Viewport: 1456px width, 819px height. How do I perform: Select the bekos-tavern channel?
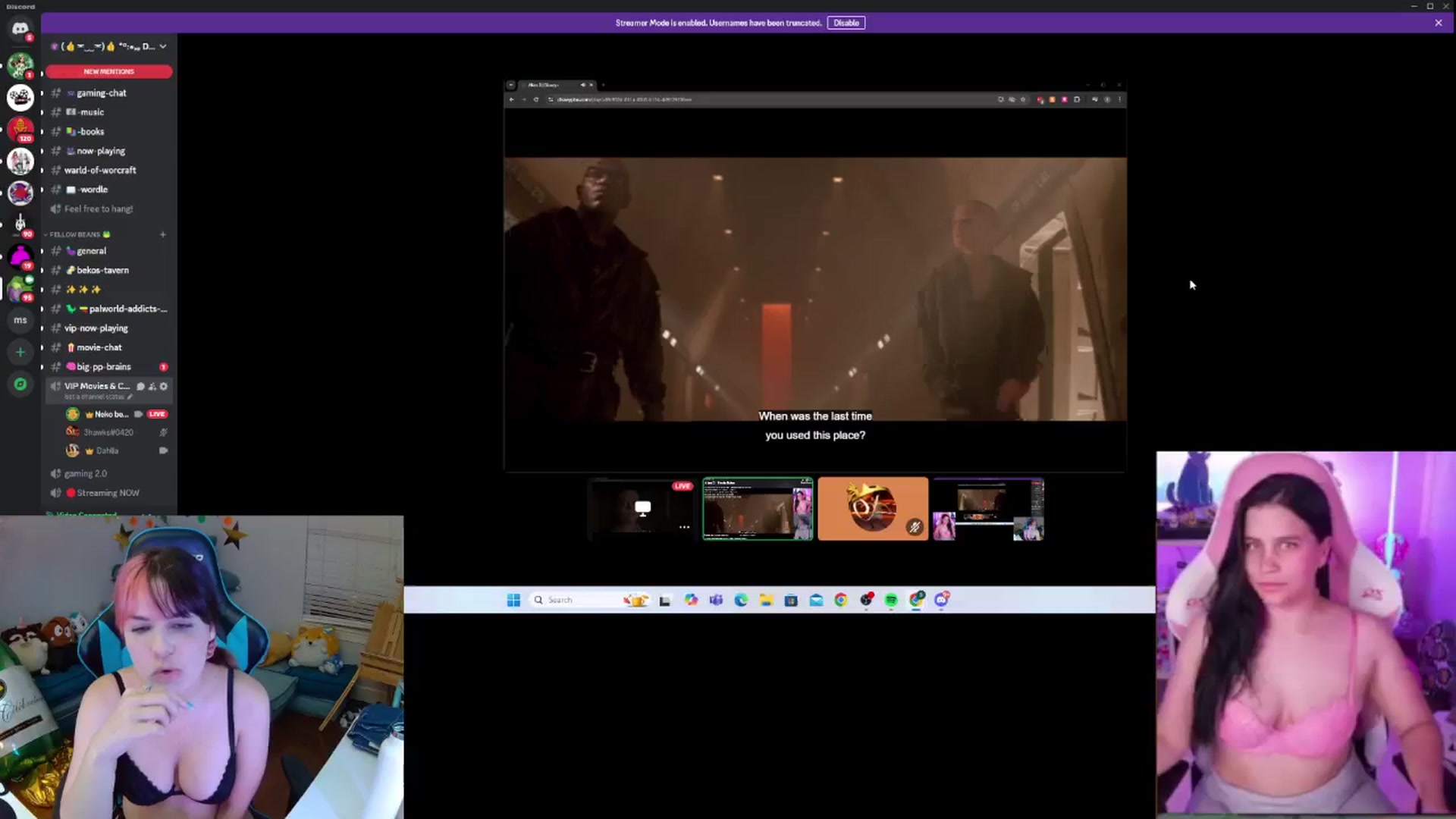coord(109,270)
